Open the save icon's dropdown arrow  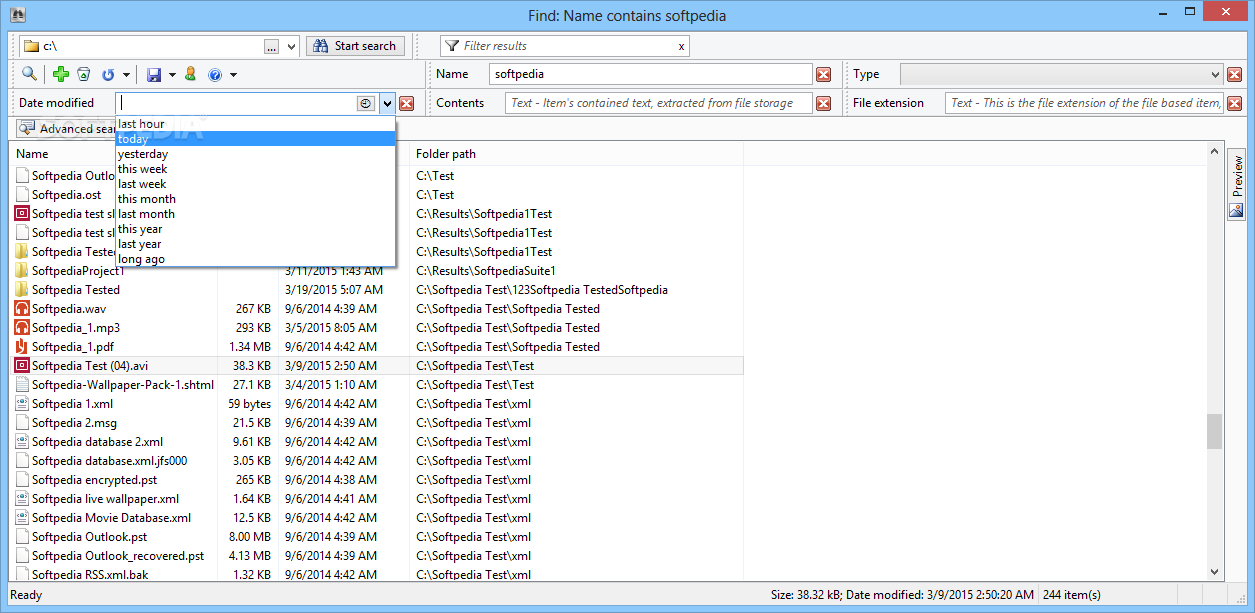coord(172,75)
